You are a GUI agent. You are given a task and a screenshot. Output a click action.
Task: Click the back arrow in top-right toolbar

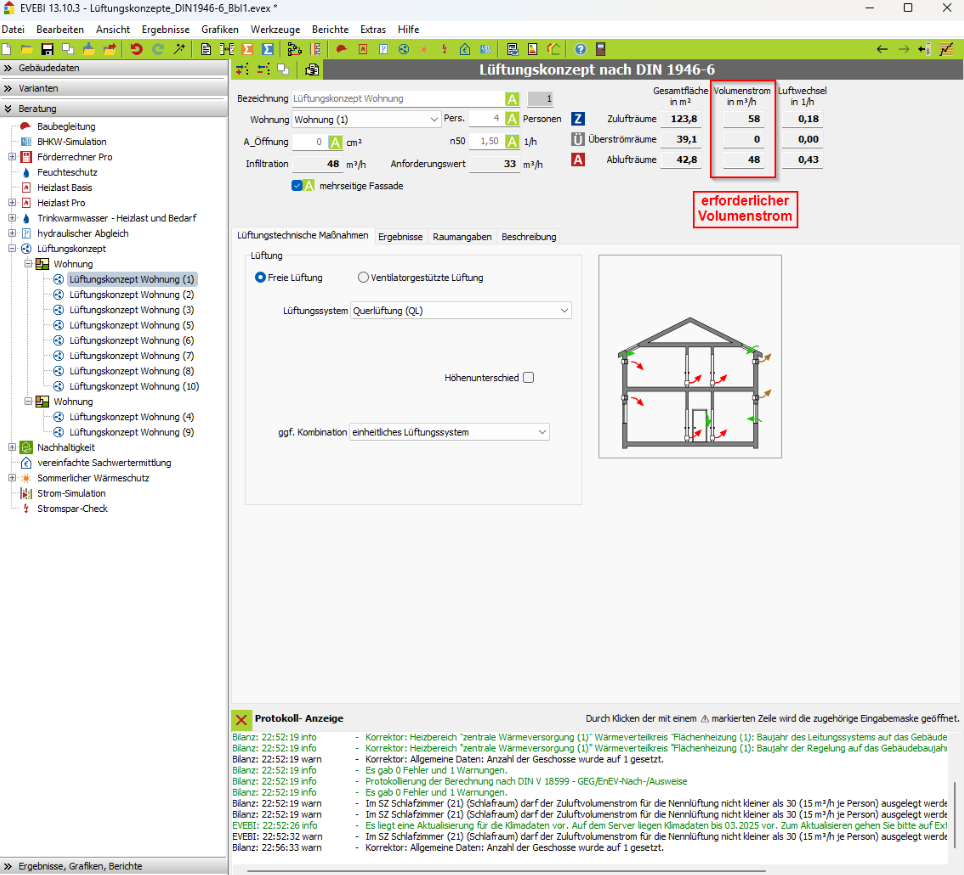[882, 48]
